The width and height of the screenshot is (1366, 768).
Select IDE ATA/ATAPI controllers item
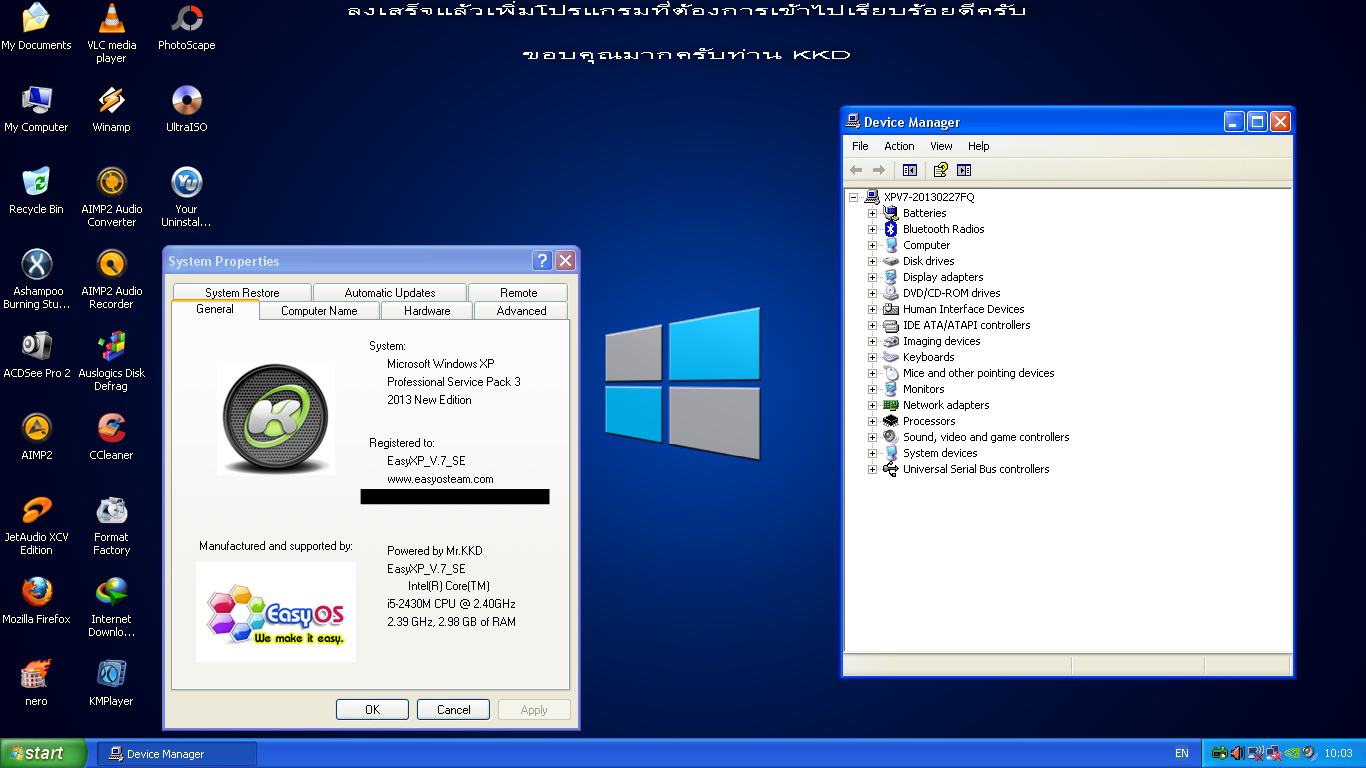966,325
